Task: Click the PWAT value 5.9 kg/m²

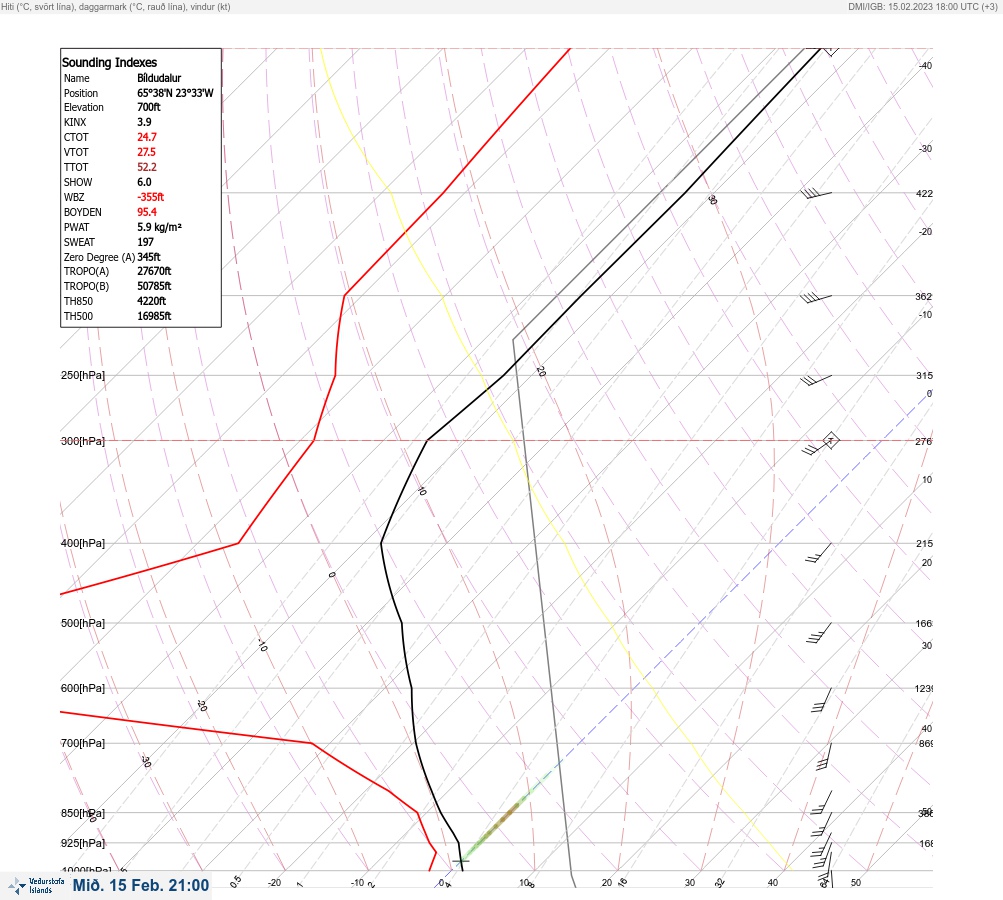Action: (x=159, y=227)
